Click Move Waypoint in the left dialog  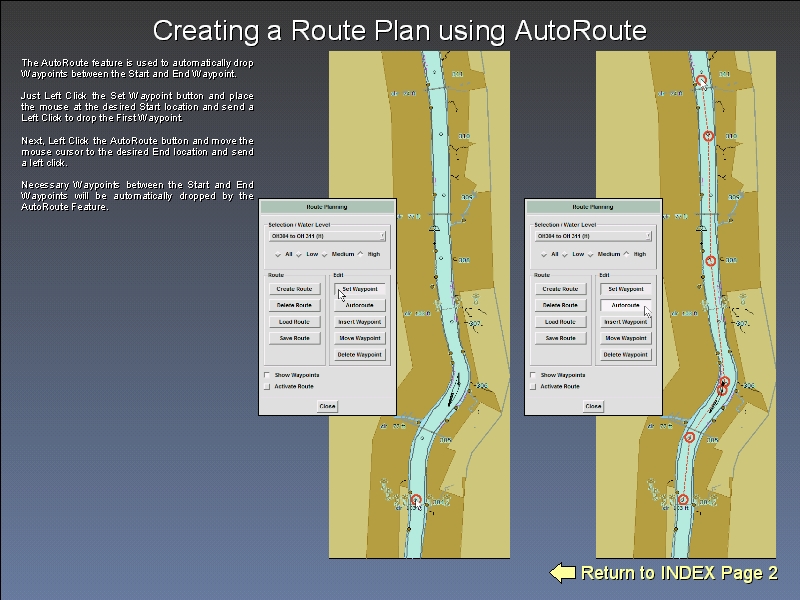[x=360, y=338]
